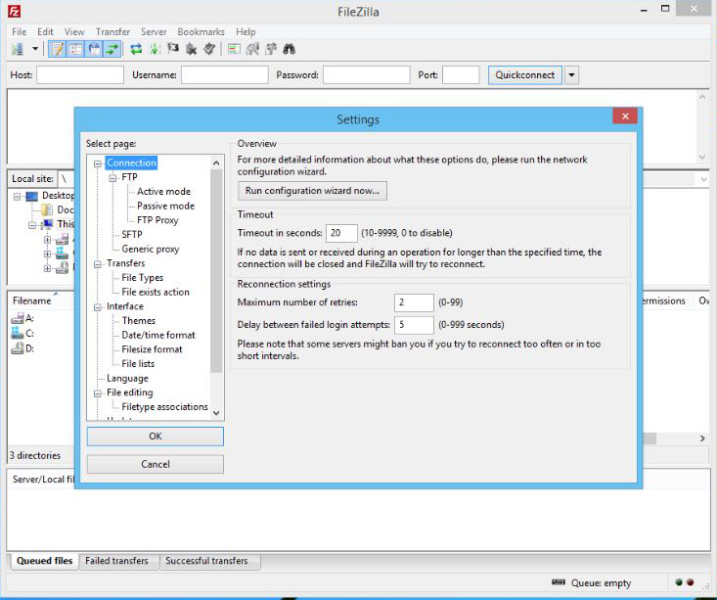Open the directory listing filters icon
The height and width of the screenshot is (600, 717).
[234, 48]
